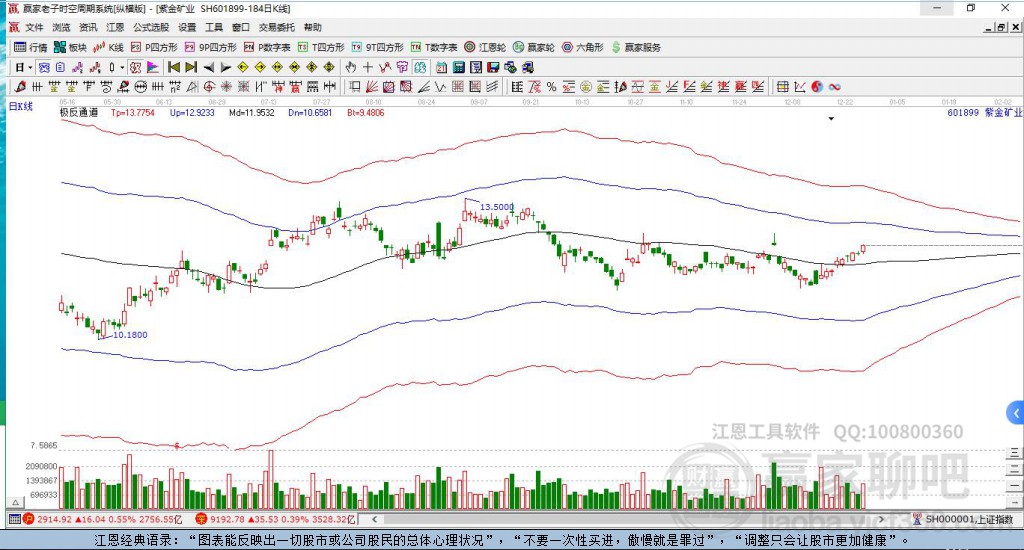Viewport: 1024px width, 550px height.
Task: Click the 日K线 label
Action: (20, 106)
